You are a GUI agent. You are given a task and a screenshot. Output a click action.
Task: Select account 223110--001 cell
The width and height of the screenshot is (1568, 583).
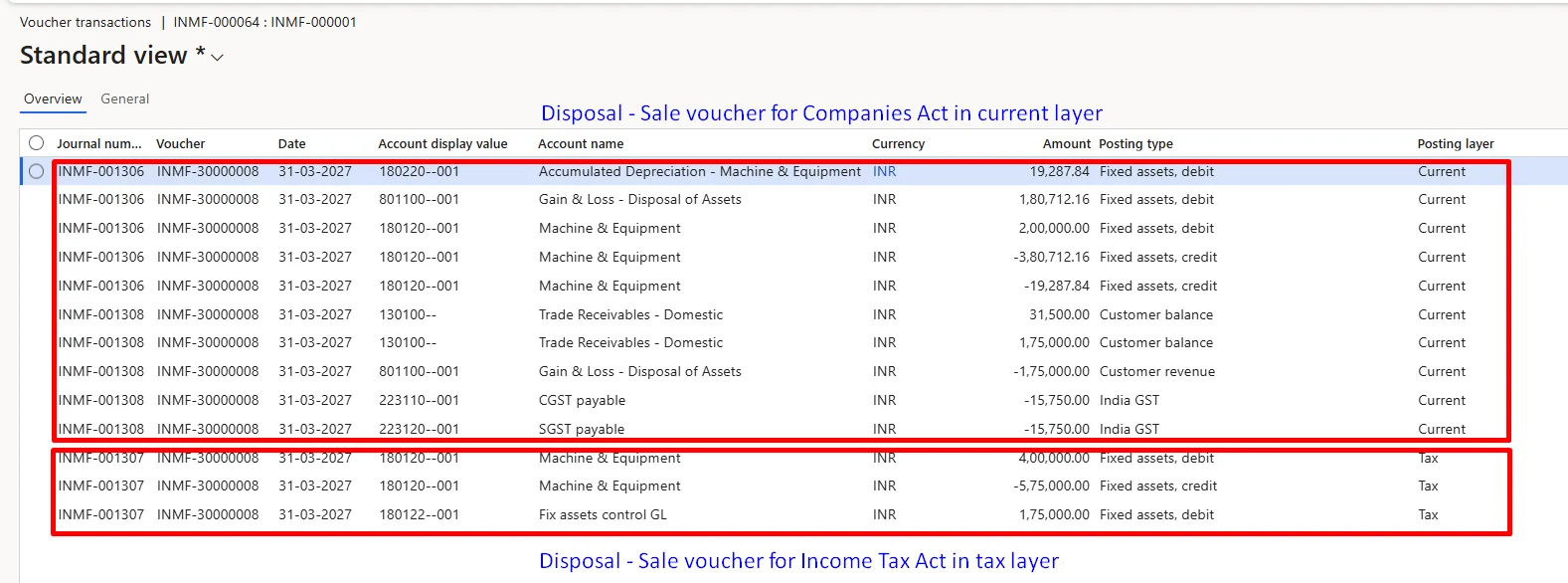point(419,401)
